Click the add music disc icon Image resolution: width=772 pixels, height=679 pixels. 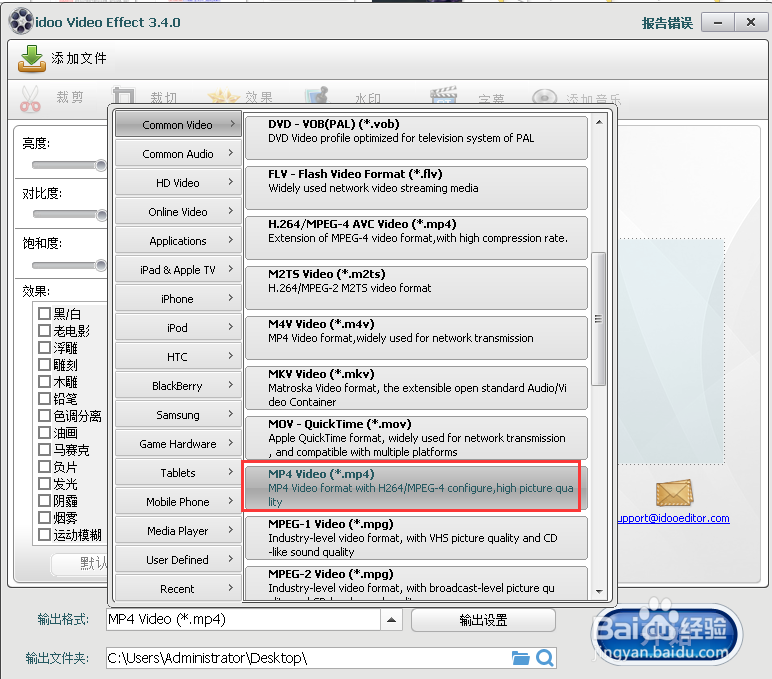(x=545, y=97)
